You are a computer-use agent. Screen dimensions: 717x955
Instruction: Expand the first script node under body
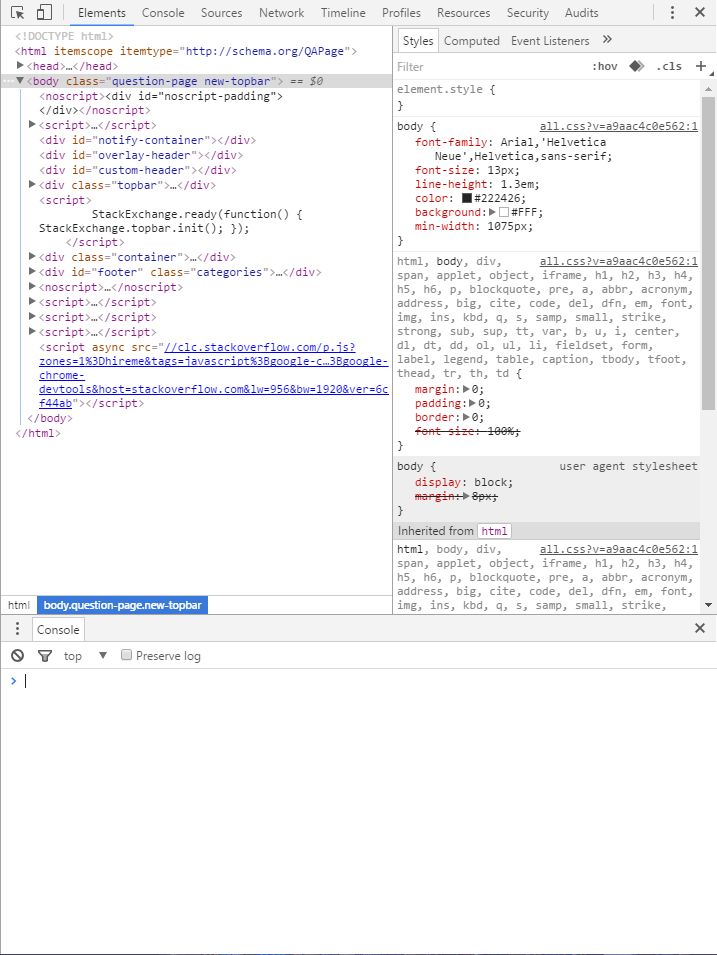click(32, 124)
